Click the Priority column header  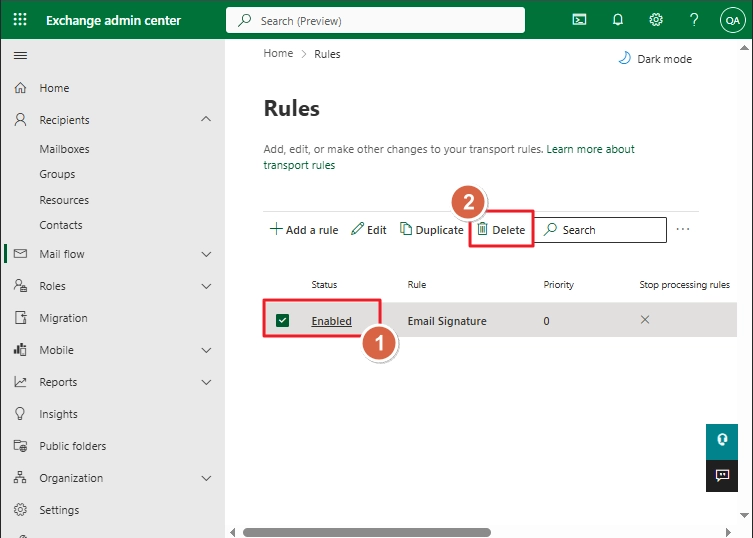[559, 284]
